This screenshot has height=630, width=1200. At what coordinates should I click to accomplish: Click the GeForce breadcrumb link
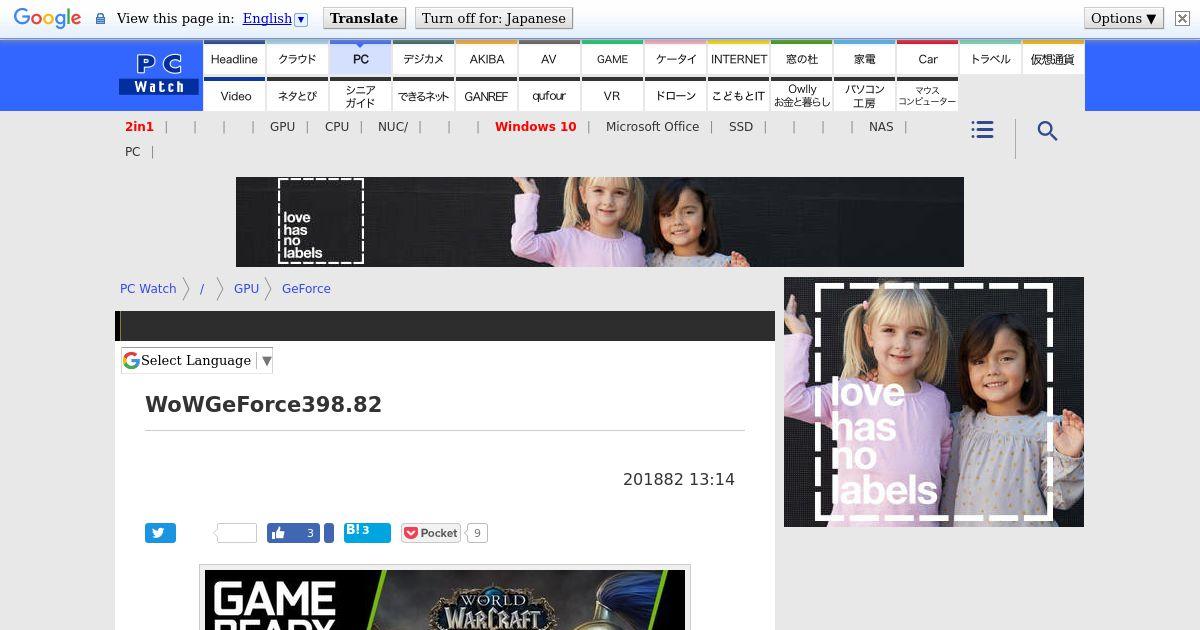(306, 289)
